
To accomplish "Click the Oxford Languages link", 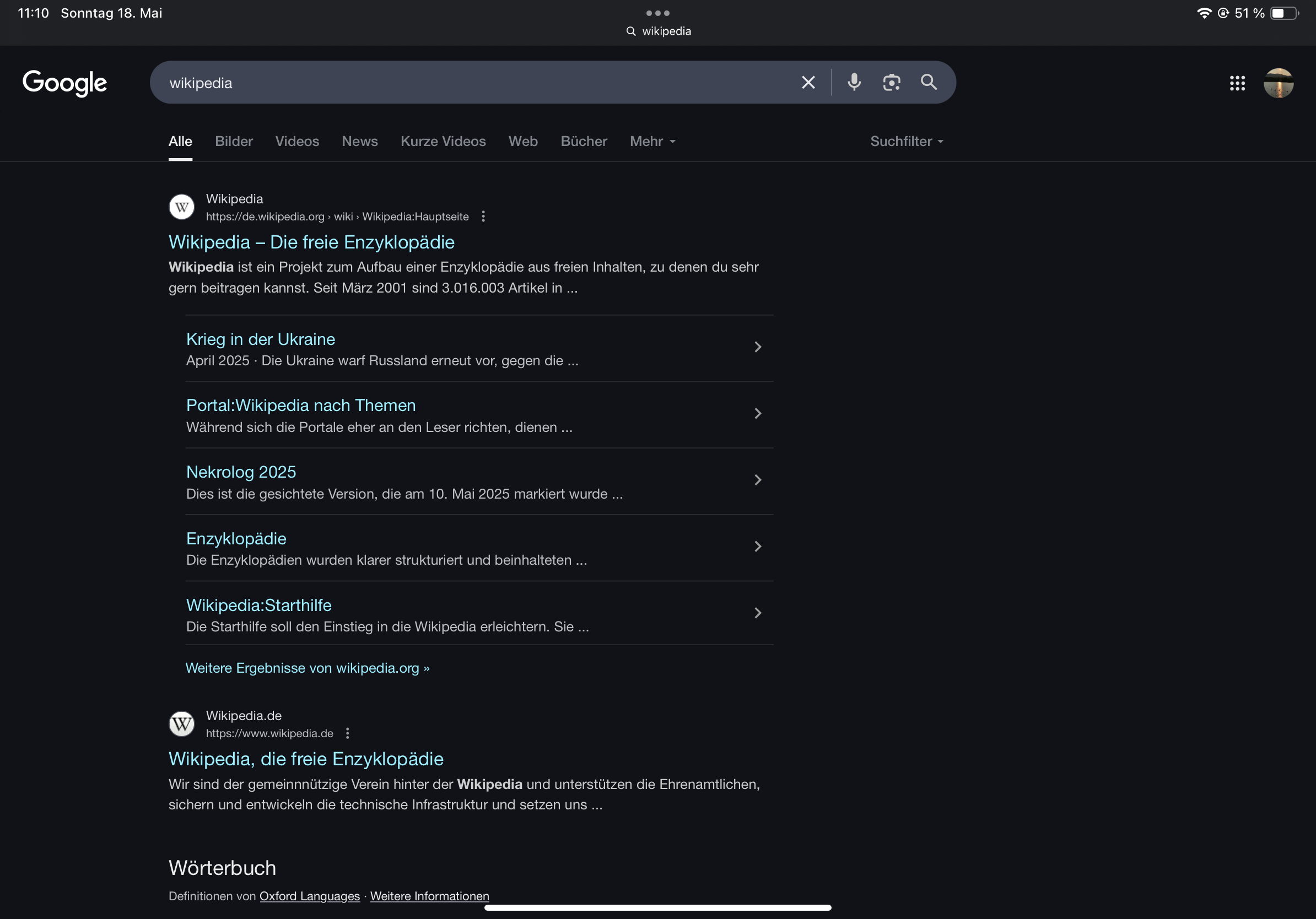I will (310, 896).
